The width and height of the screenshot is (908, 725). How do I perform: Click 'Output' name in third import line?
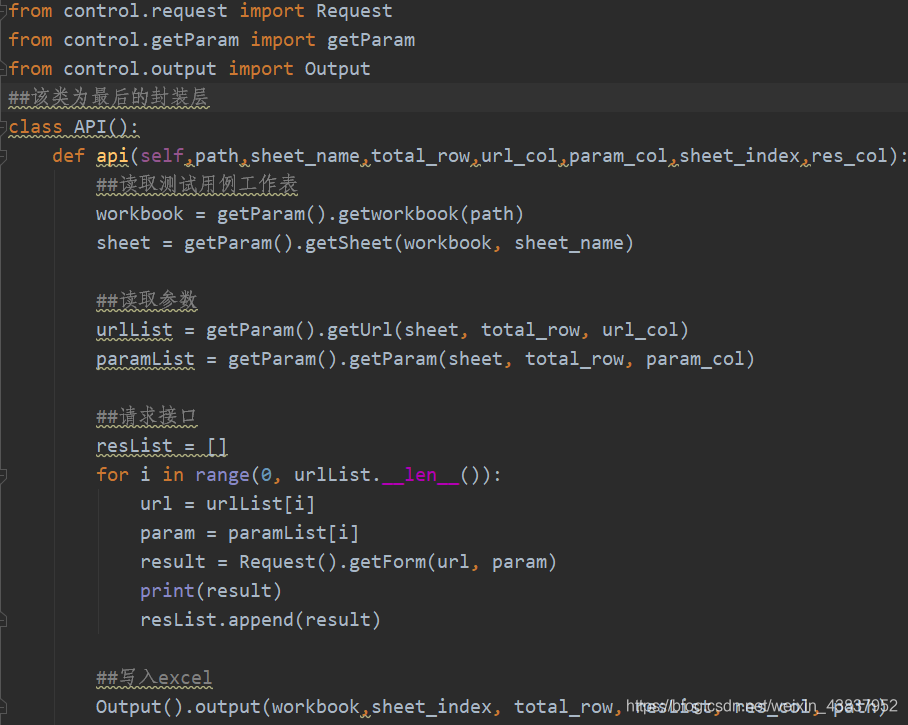[337, 69]
